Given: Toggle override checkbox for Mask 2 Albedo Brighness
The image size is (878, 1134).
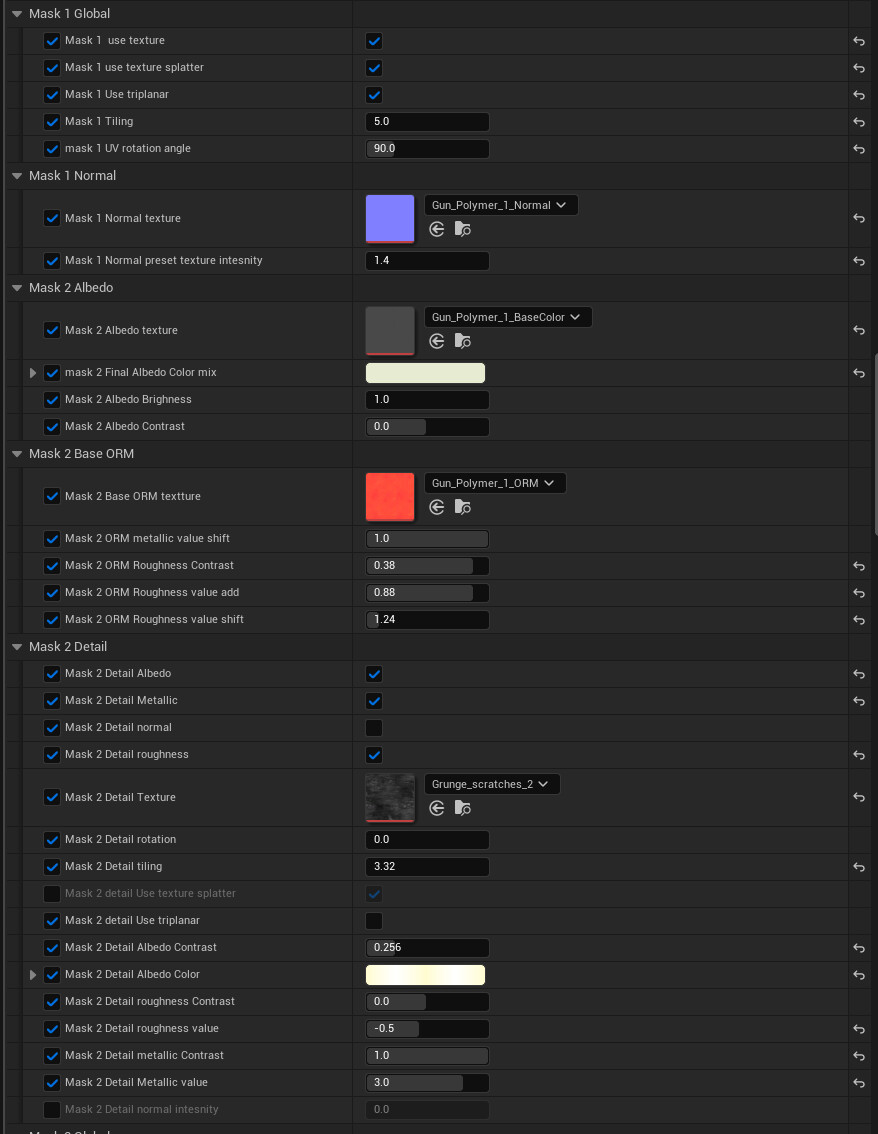Looking at the screenshot, I should (x=52, y=400).
